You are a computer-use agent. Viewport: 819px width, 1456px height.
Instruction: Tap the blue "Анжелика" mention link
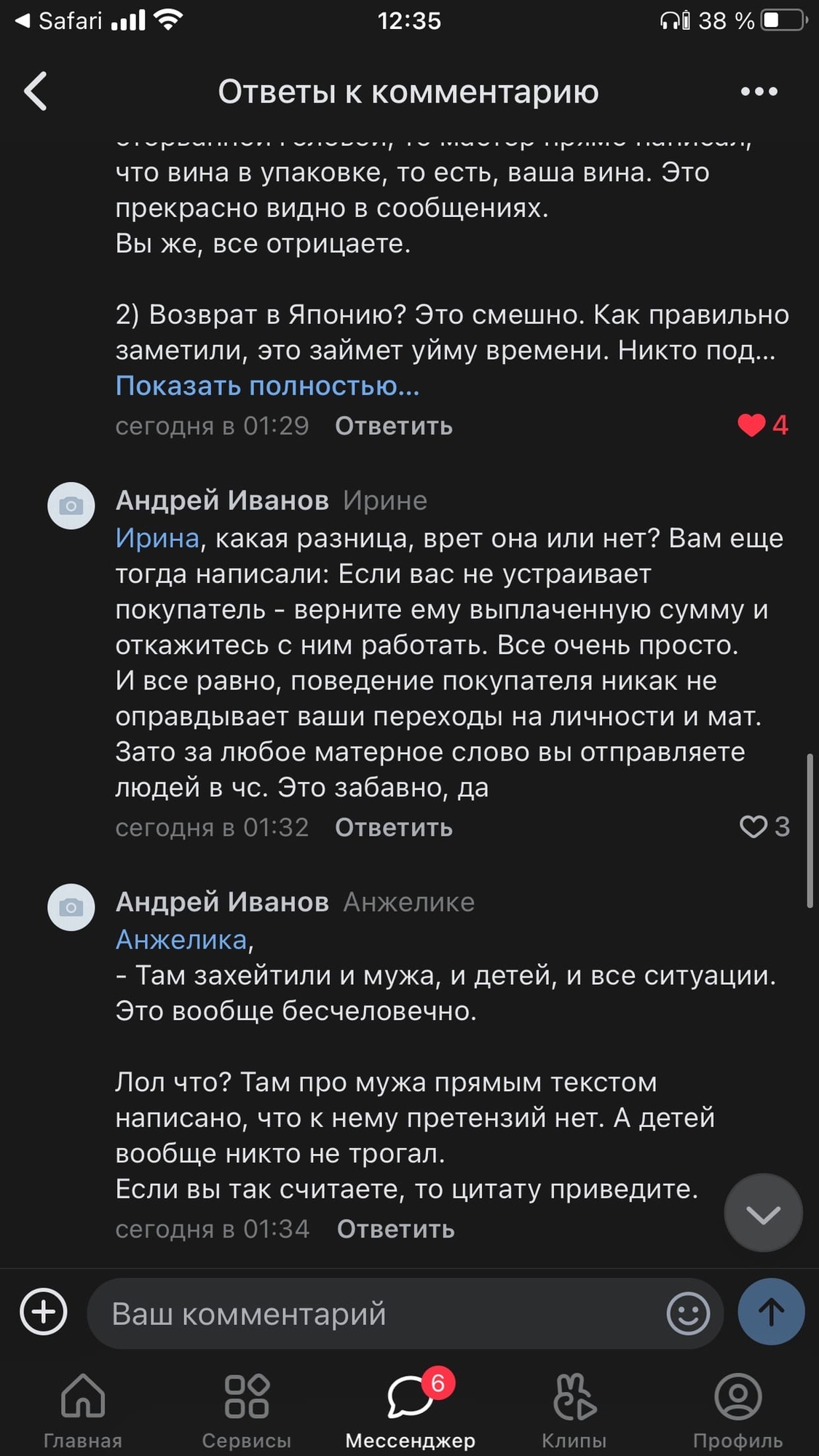point(181,940)
